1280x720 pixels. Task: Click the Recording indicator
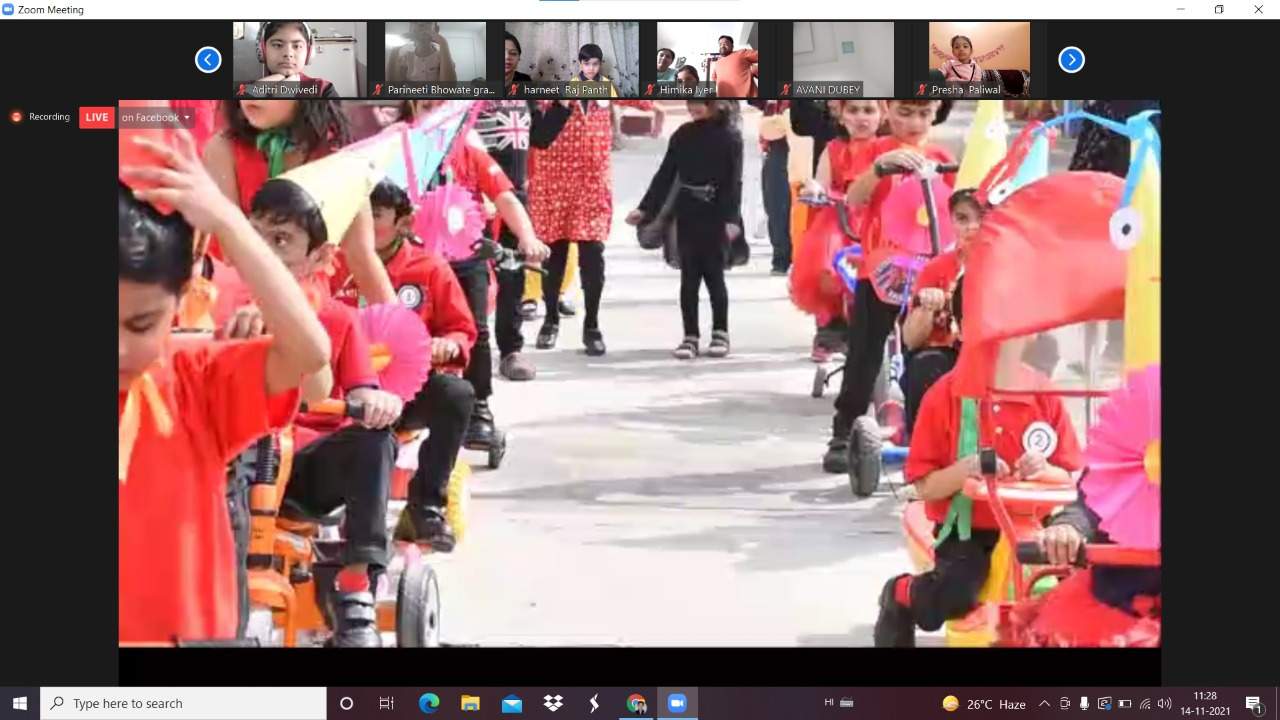[41, 117]
